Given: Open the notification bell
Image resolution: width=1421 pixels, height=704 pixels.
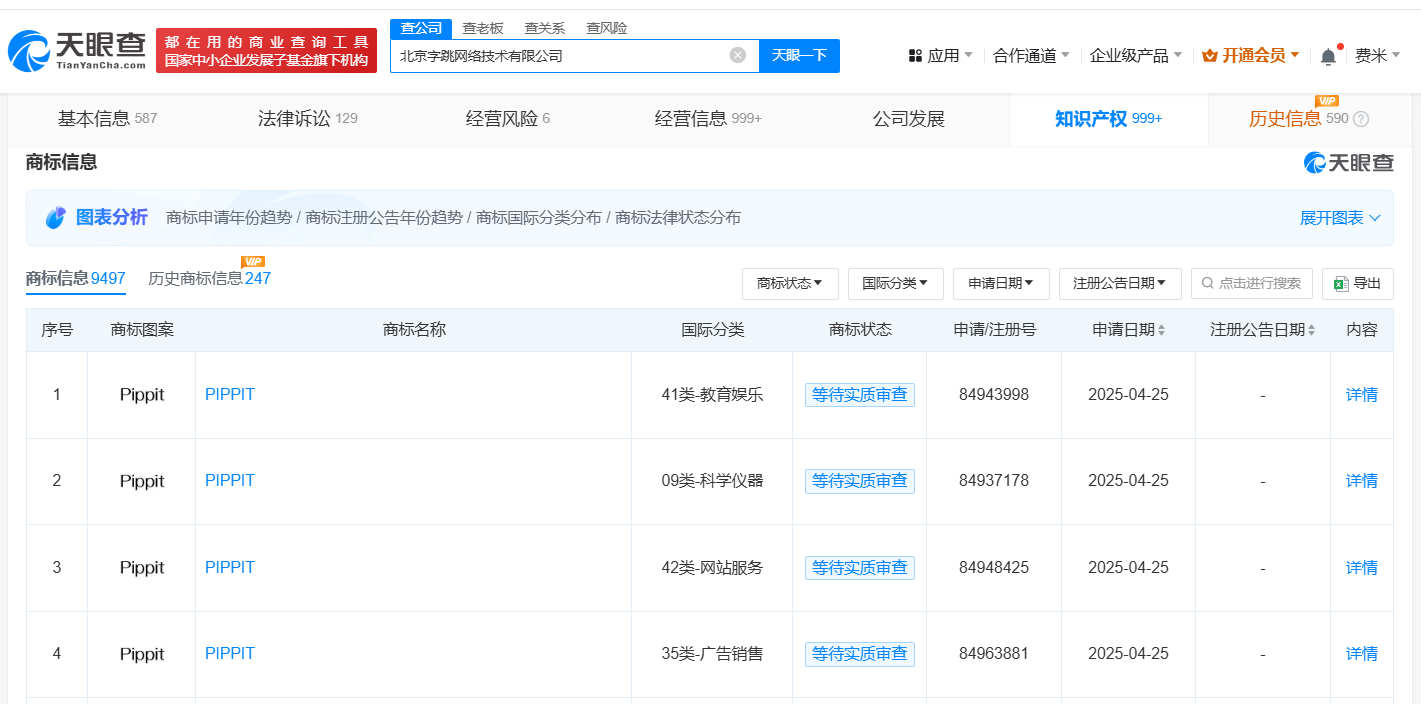Looking at the screenshot, I should (1328, 56).
